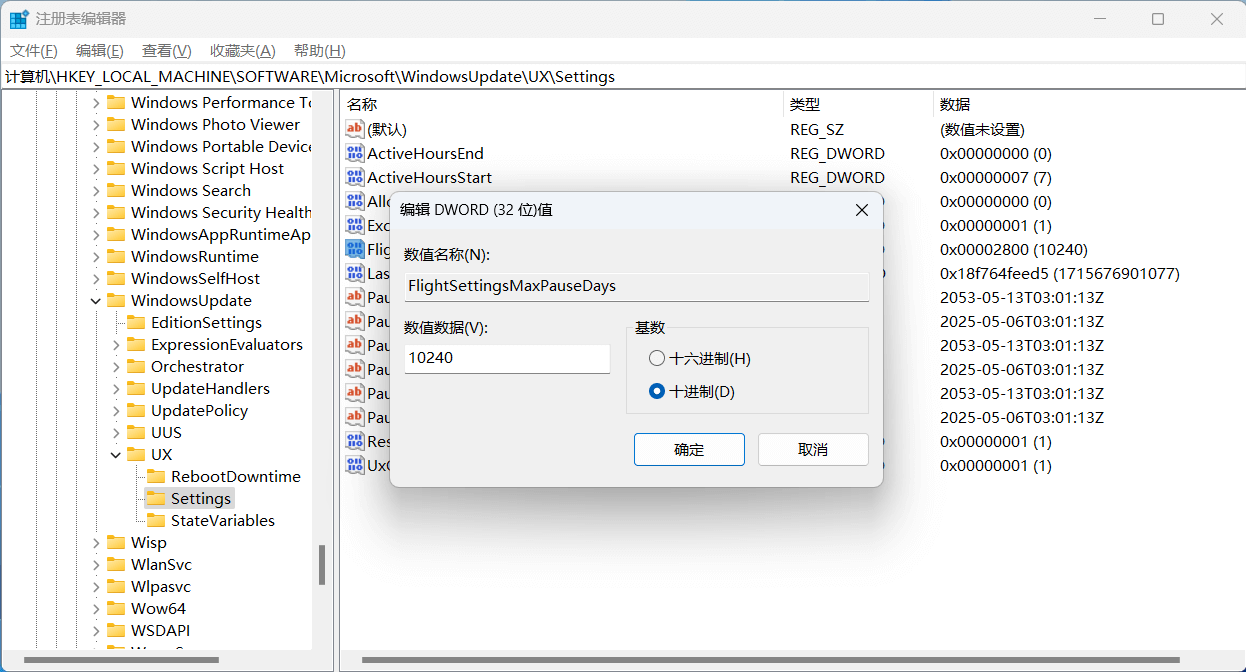This screenshot has height=672, width=1246.
Task: Click the ActiveHoursStart DWORD icon
Action: point(355,177)
